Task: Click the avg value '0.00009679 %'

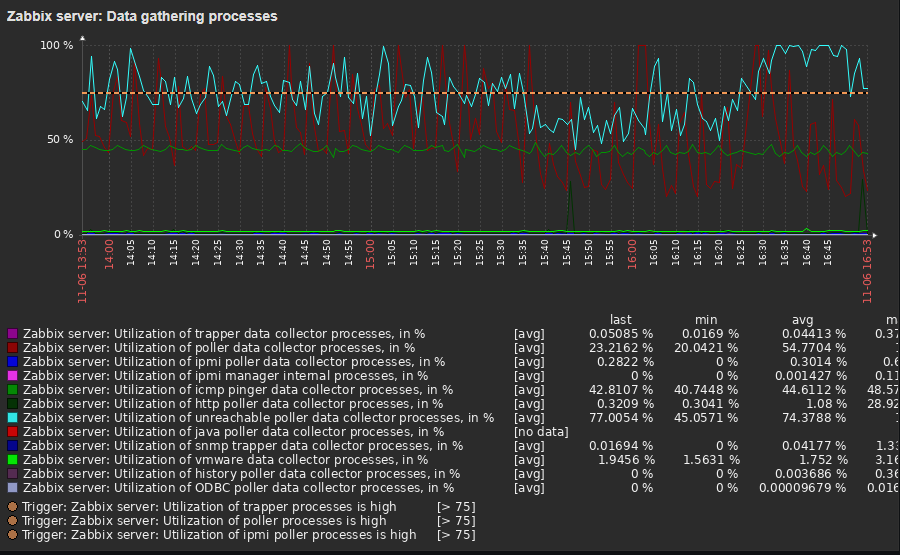Action: (802, 488)
